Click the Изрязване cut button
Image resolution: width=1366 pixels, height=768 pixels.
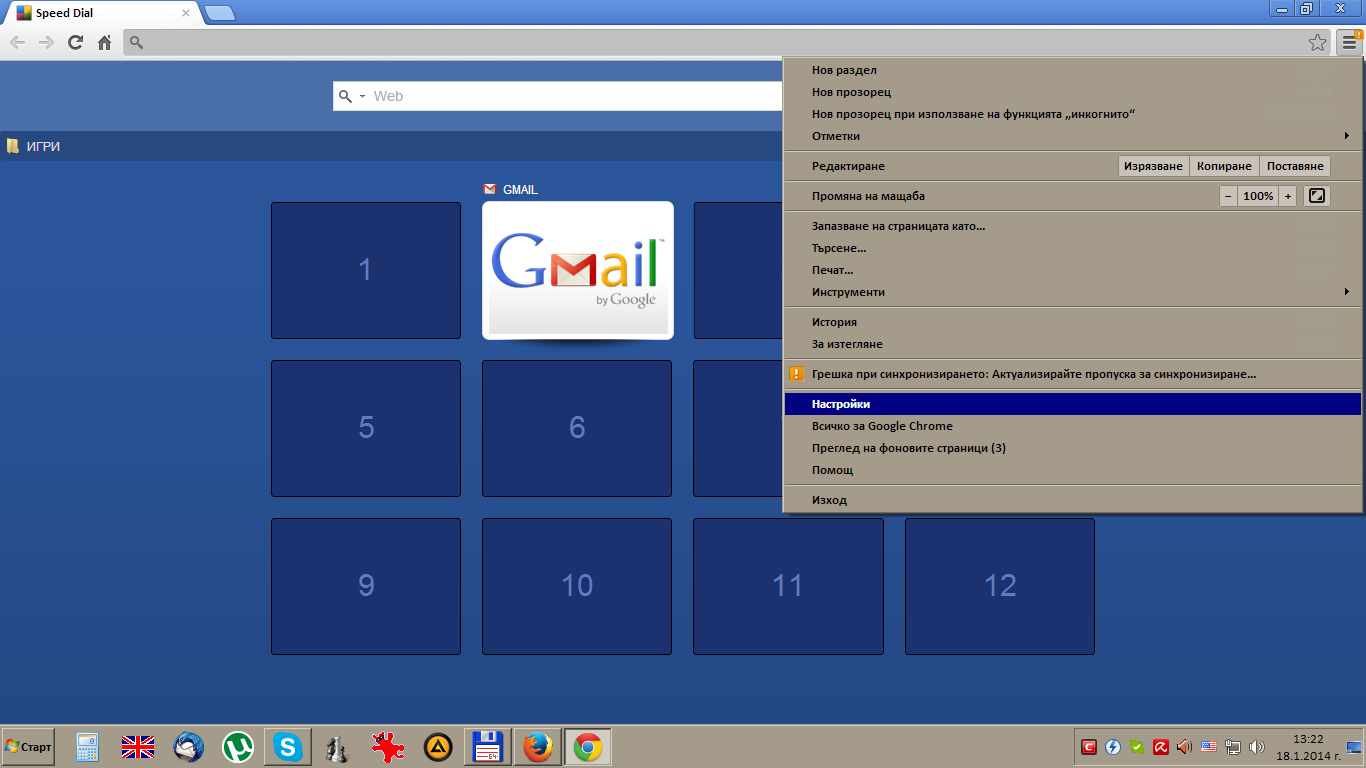point(1153,166)
